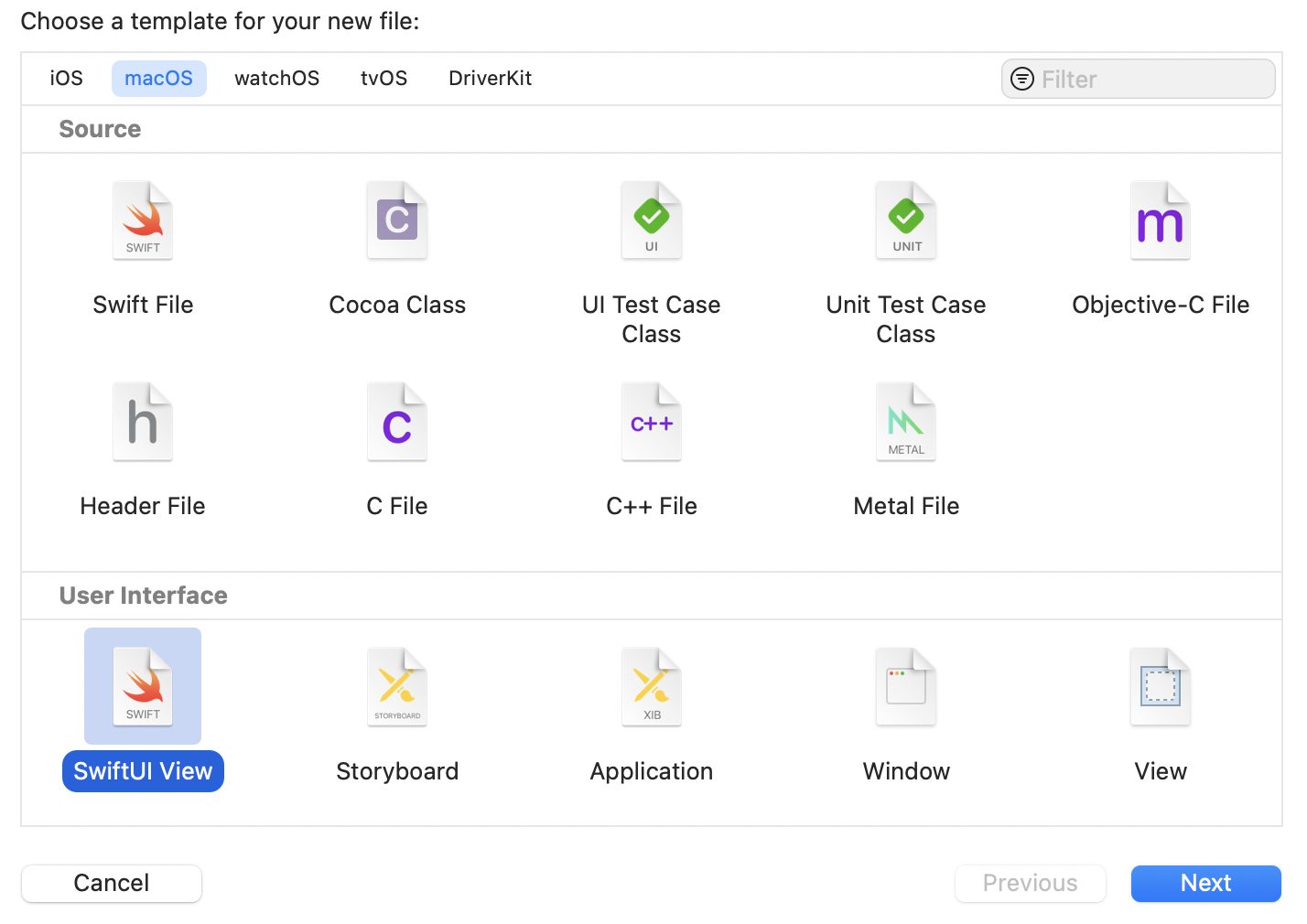The image size is (1307, 924).
Task: Choose the Application XIB template icon
Action: [652, 687]
